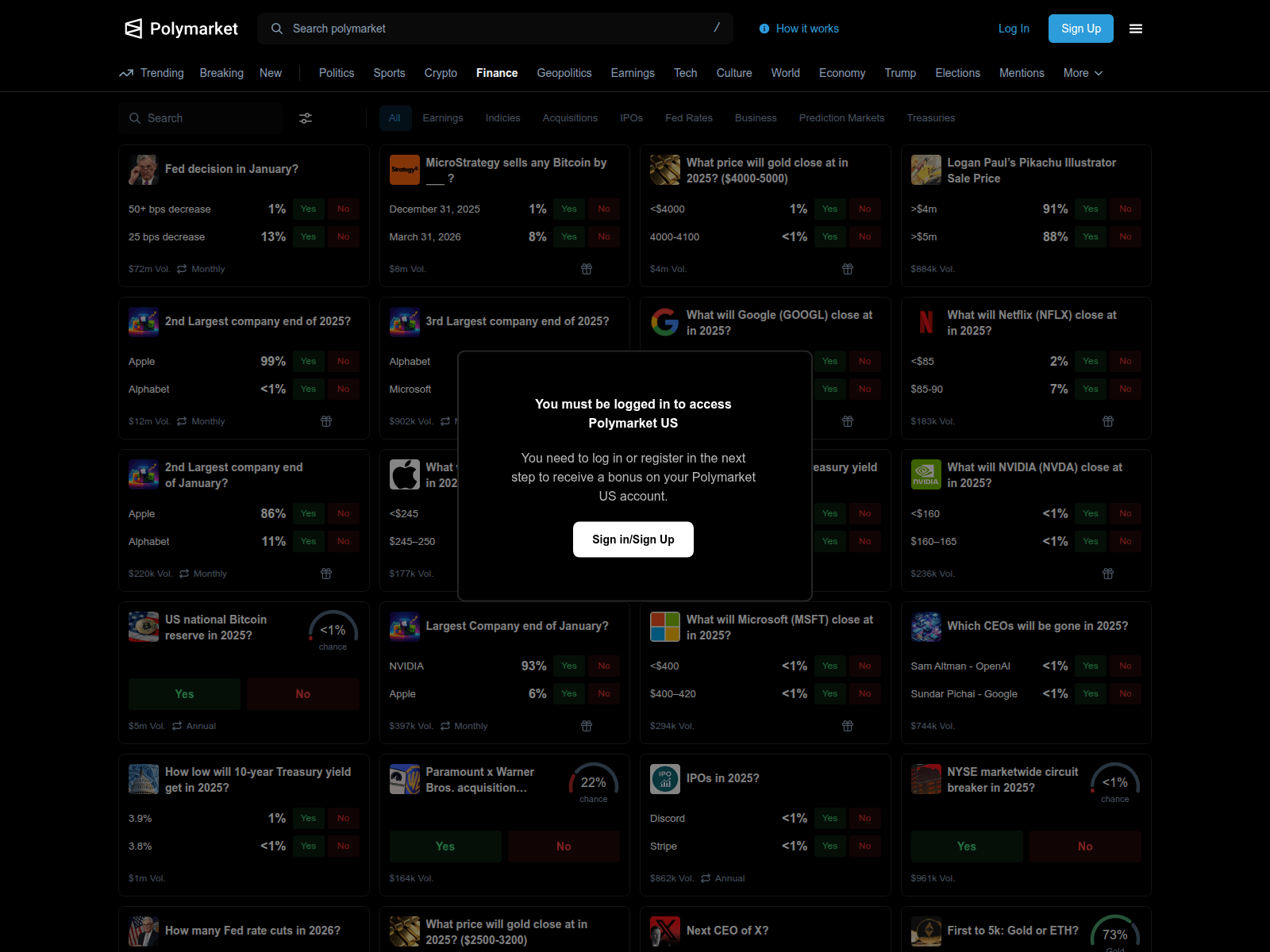Click the Netflix N logo
The height and width of the screenshot is (952, 1270).
coord(926,322)
